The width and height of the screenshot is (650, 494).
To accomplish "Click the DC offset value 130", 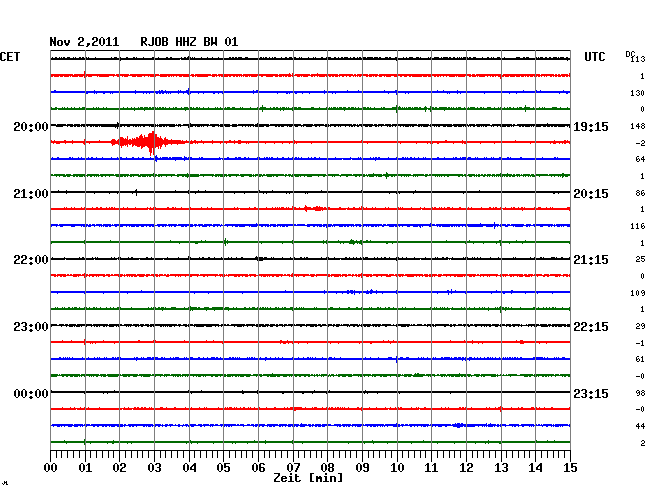I will pos(638,93).
